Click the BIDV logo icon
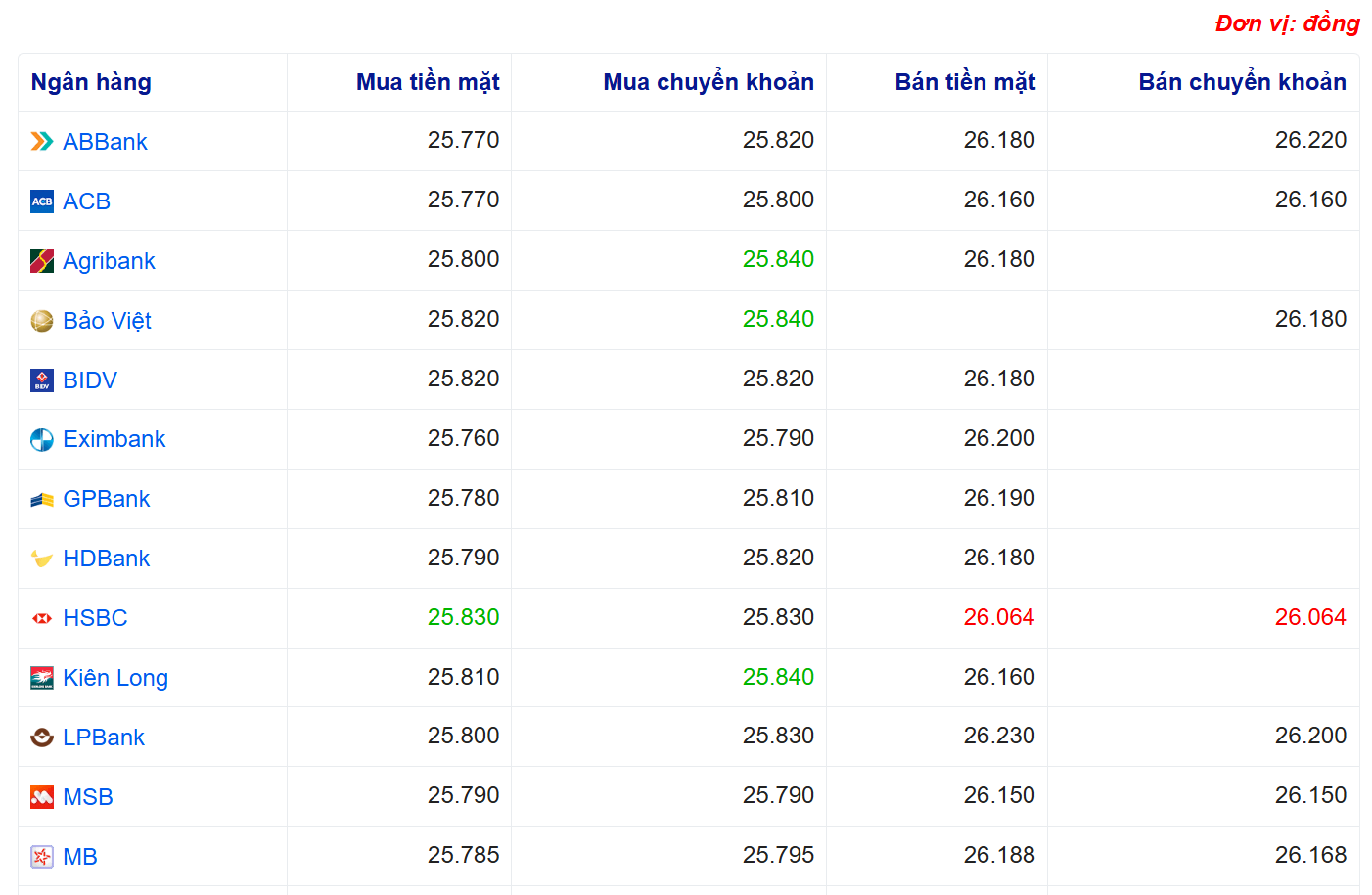 pos(42,380)
